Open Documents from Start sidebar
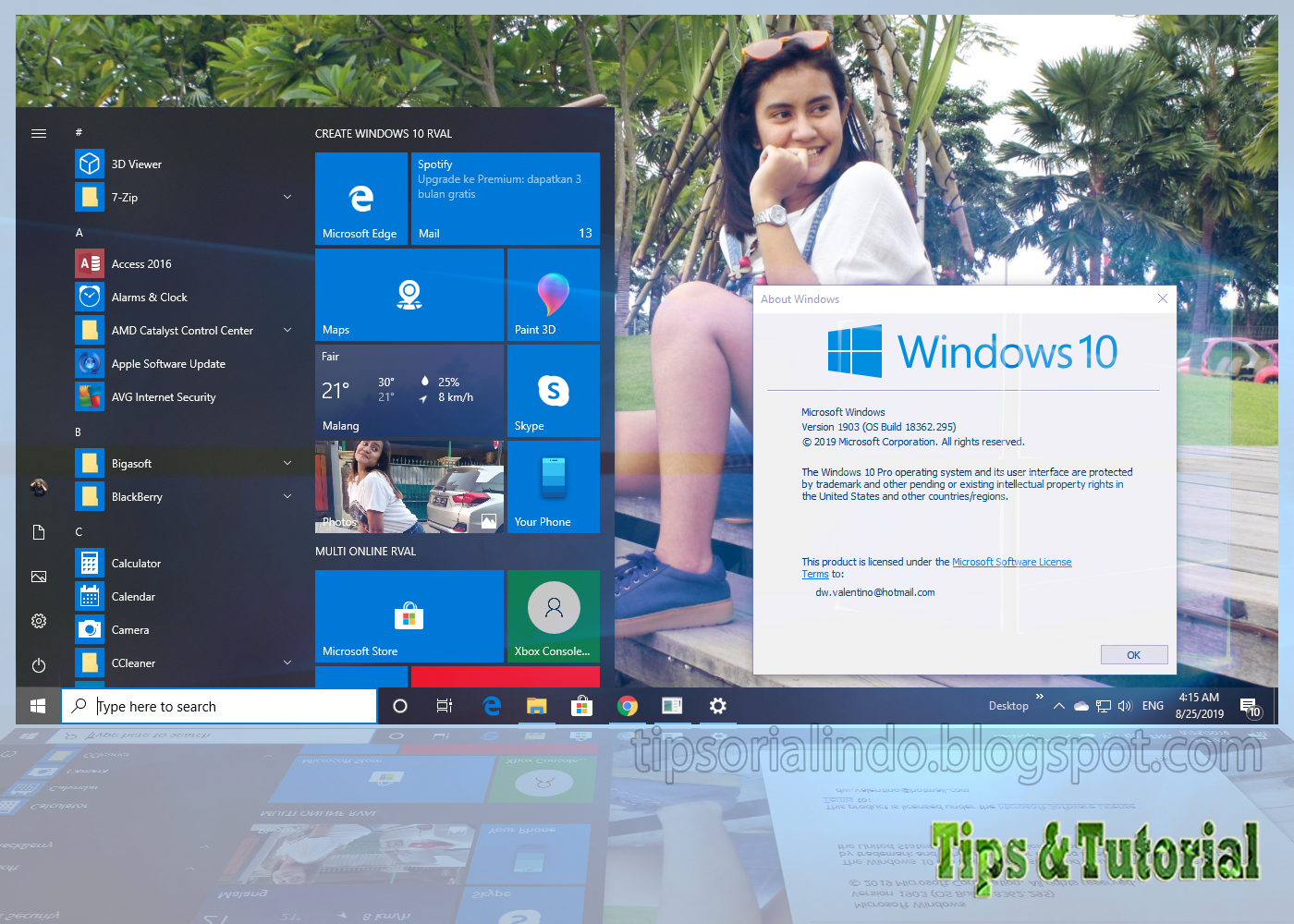This screenshot has width=1294, height=924. [x=39, y=532]
